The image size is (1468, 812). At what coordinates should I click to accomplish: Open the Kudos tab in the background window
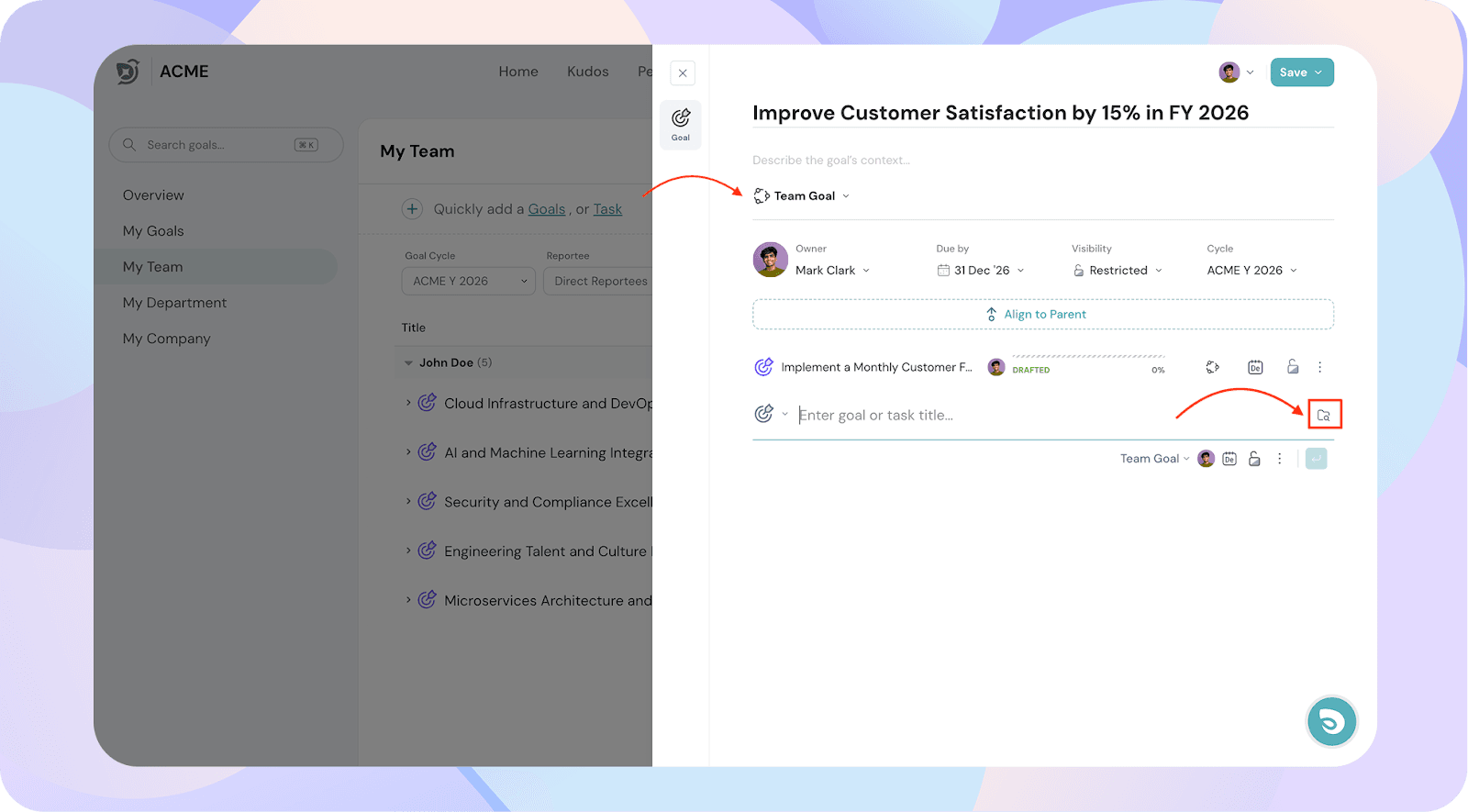(587, 72)
